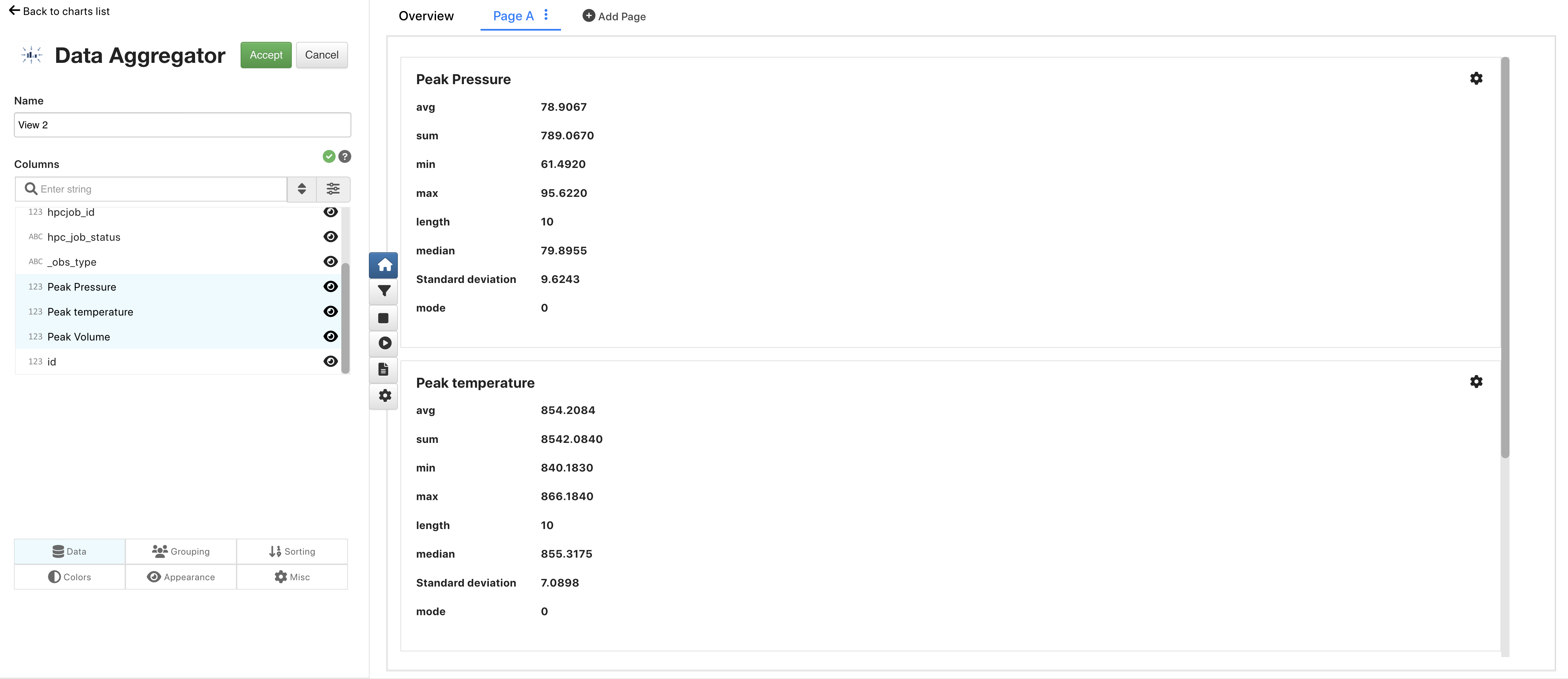The width and height of the screenshot is (1568, 679).
Task: Go back to charts list
Action: pyautogui.click(x=59, y=11)
